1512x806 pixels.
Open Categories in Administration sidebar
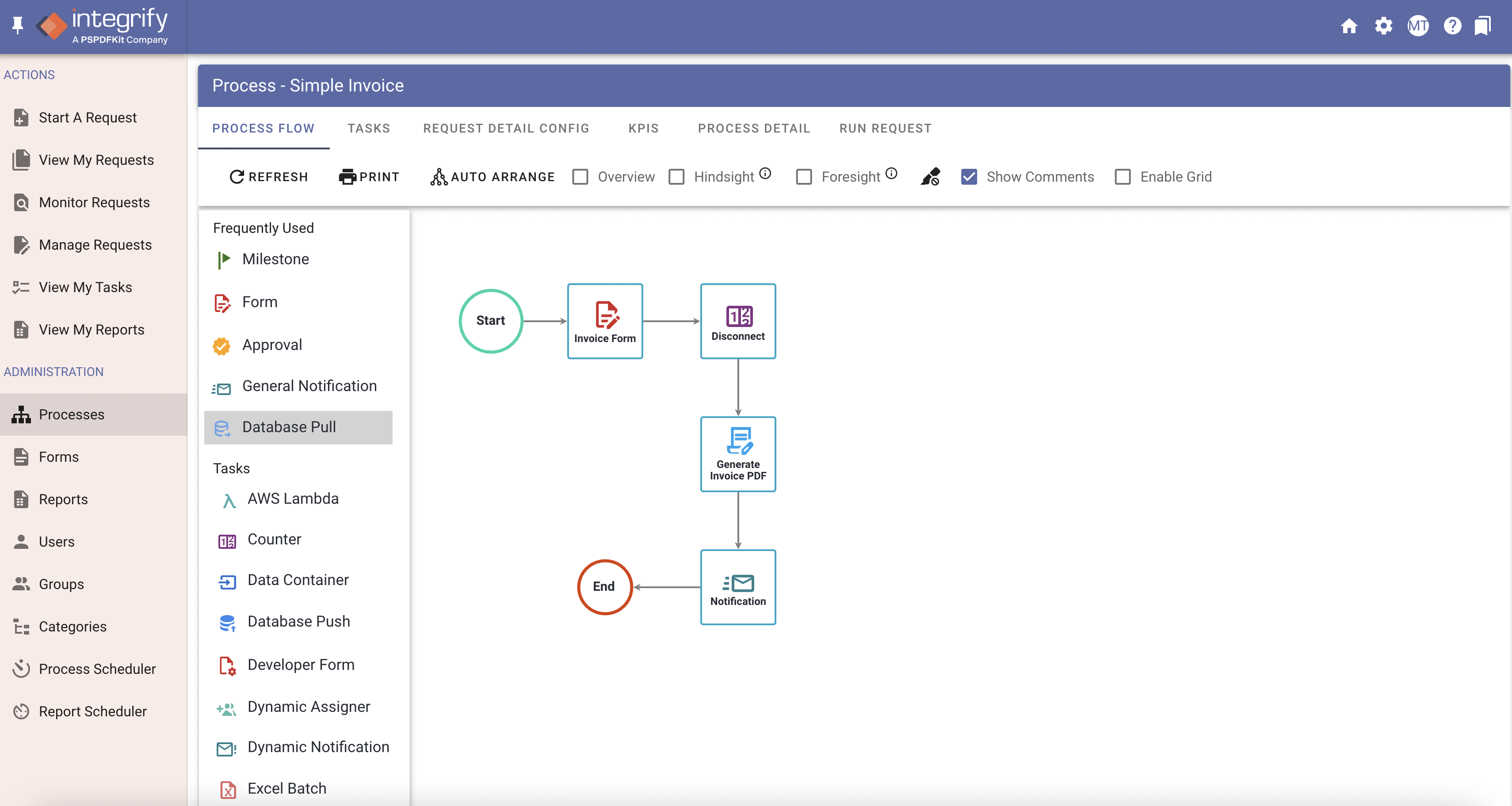click(93, 627)
